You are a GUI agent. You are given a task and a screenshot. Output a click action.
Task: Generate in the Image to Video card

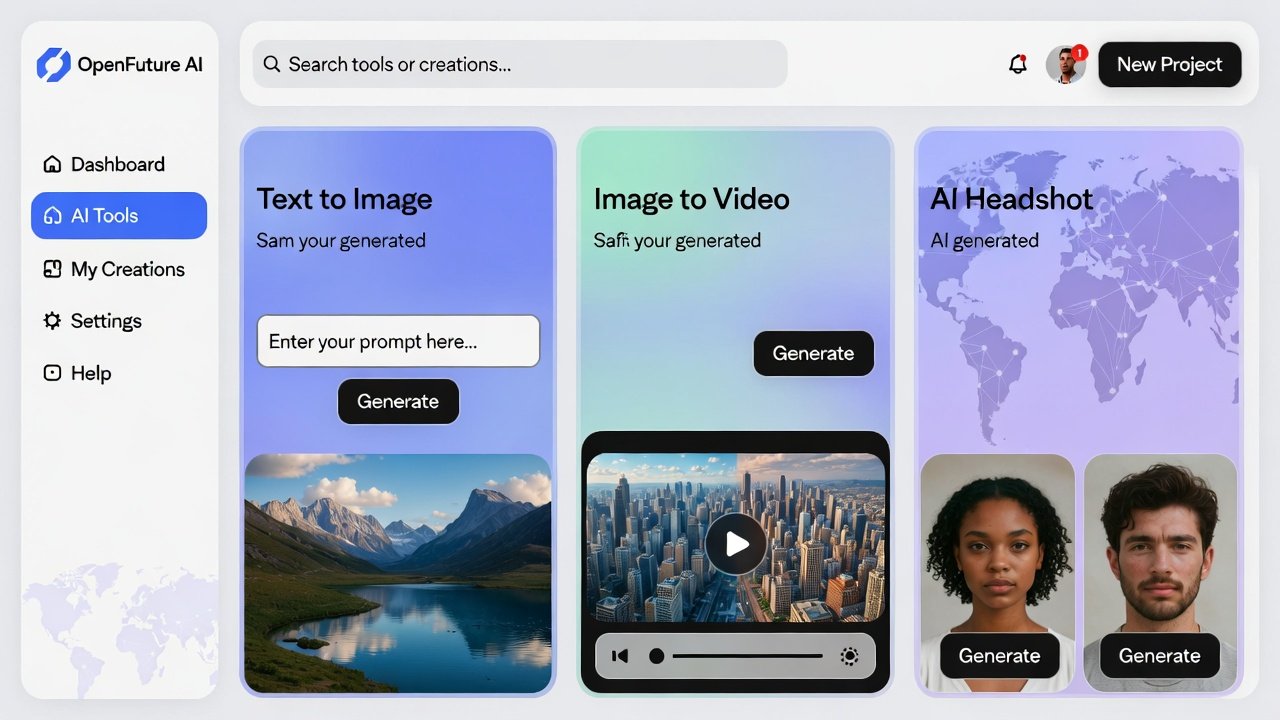pyautogui.click(x=813, y=353)
